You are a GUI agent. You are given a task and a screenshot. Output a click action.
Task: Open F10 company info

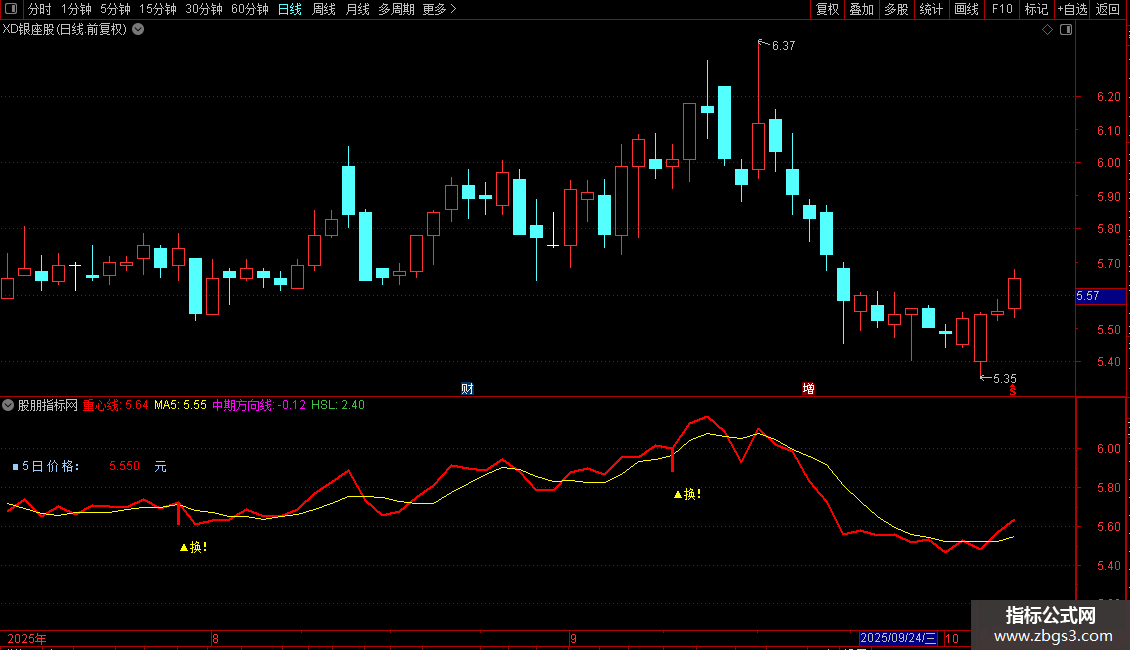coord(1002,9)
